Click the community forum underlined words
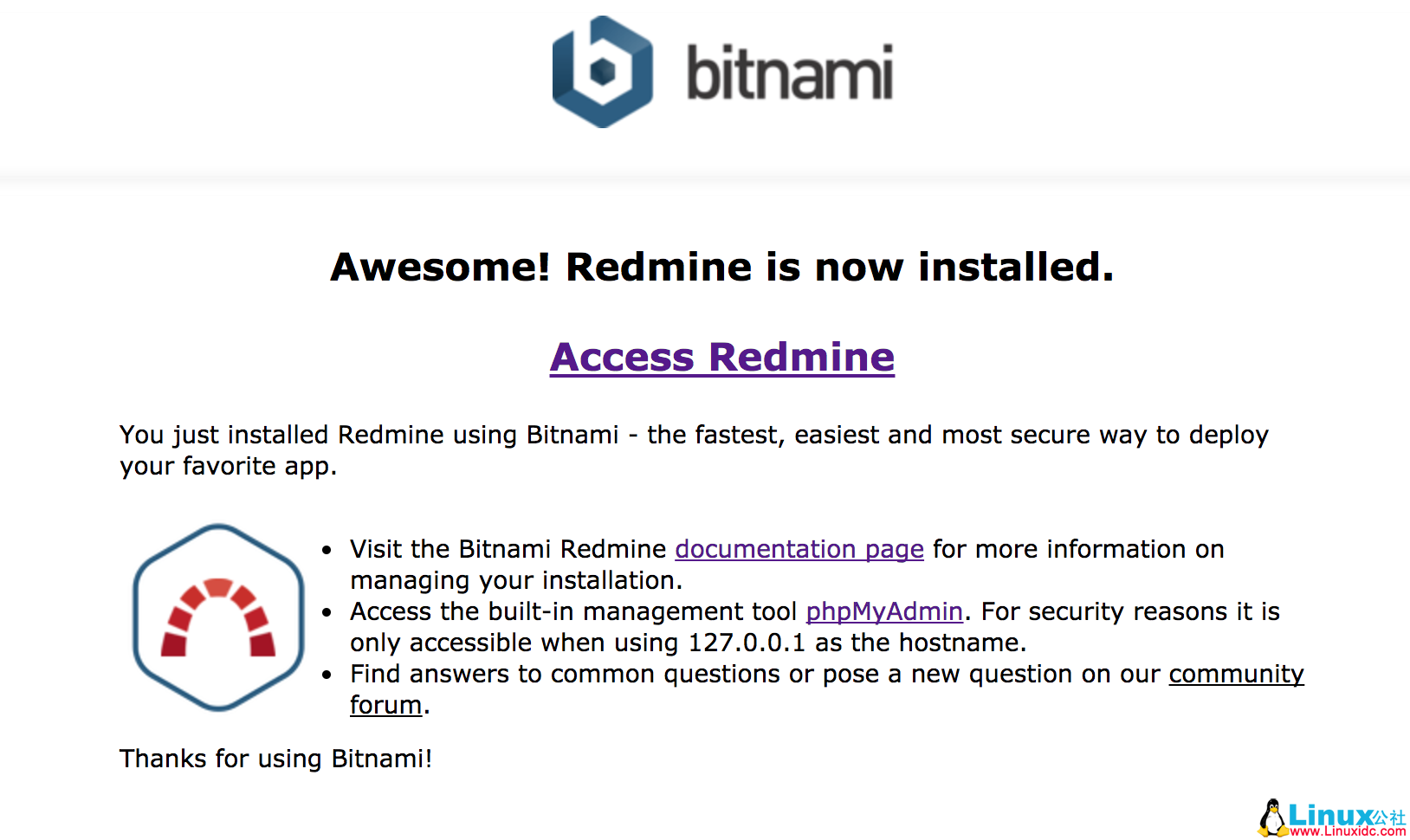The image size is (1410, 840). click(x=1236, y=674)
